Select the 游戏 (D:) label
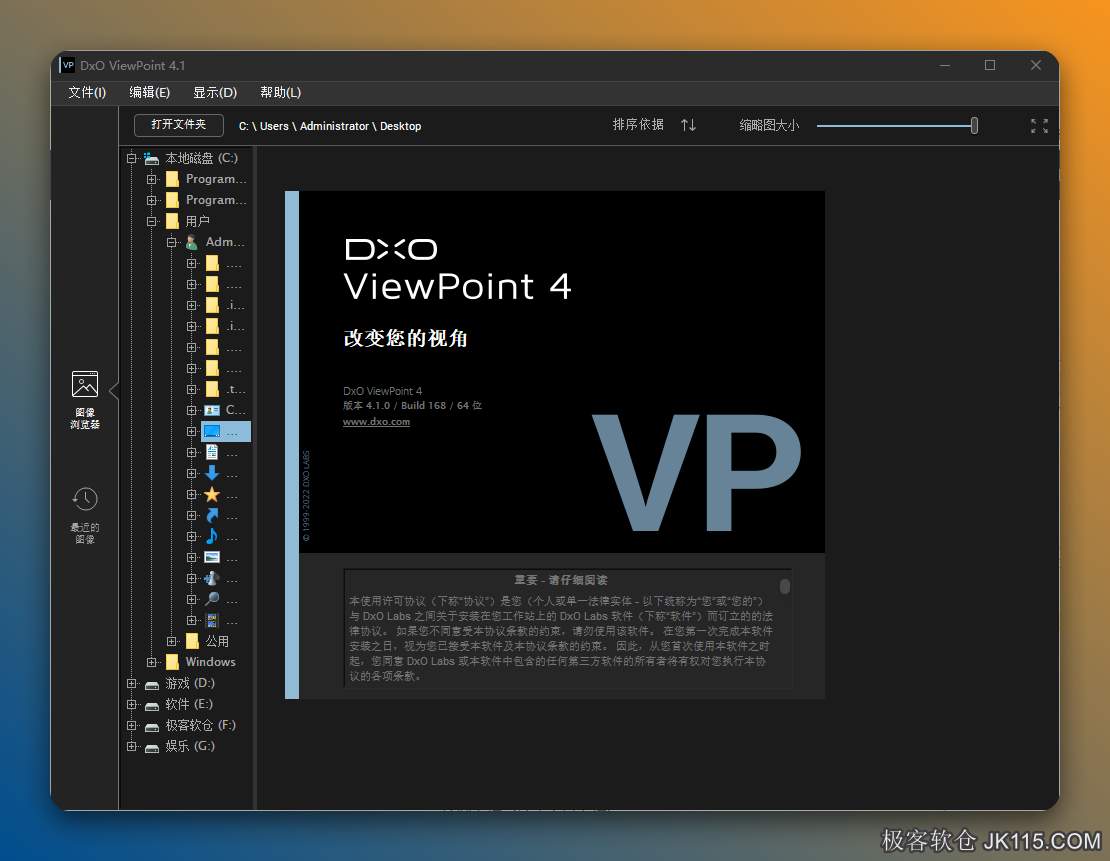The height and width of the screenshot is (861, 1110). click(x=190, y=683)
